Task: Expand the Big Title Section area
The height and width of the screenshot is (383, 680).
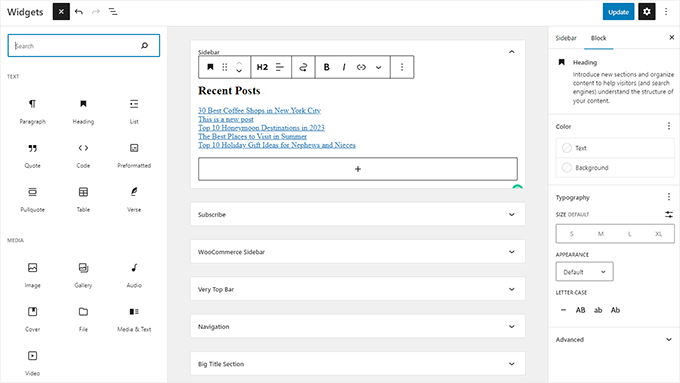Action: click(x=358, y=363)
